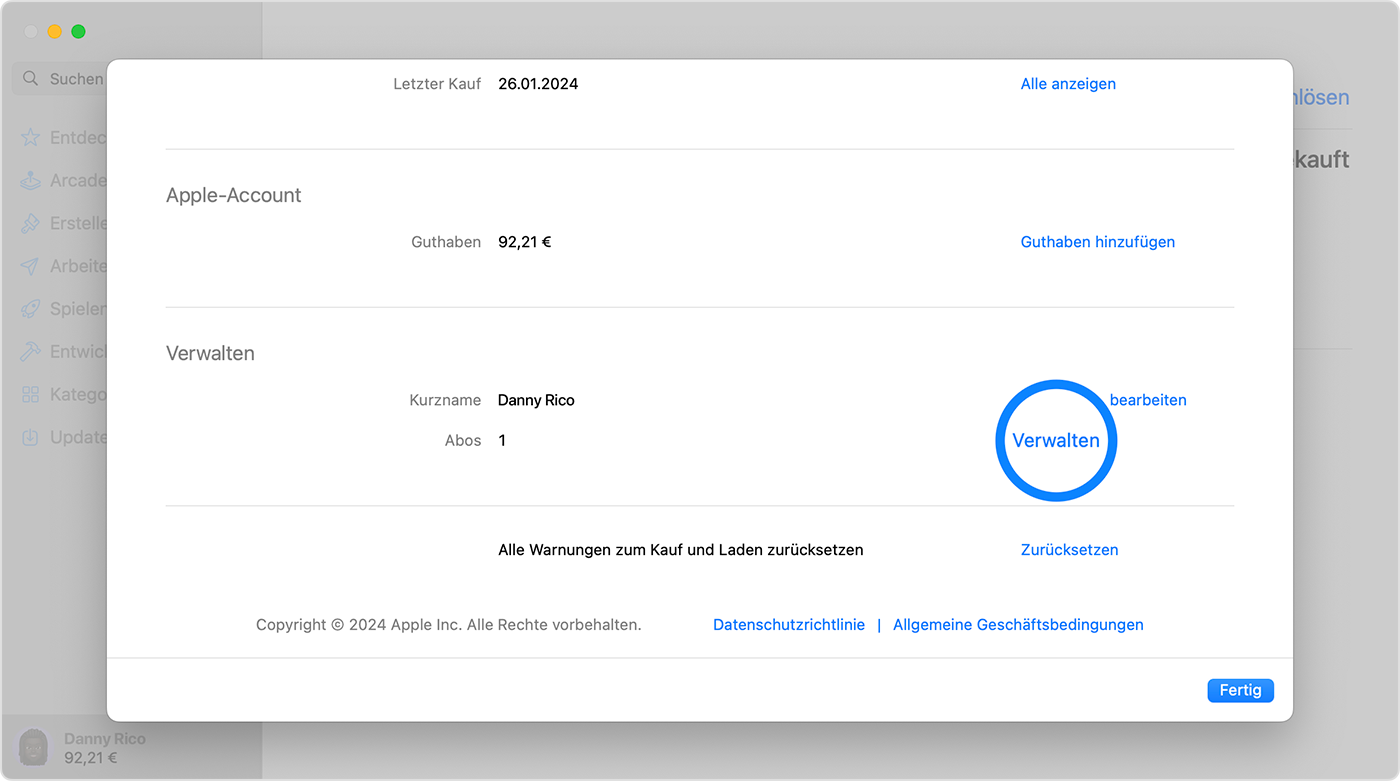This screenshot has height=782, width=1400.
Task: Open the Spielen rocket icon
Action: (x=31, y=309)
